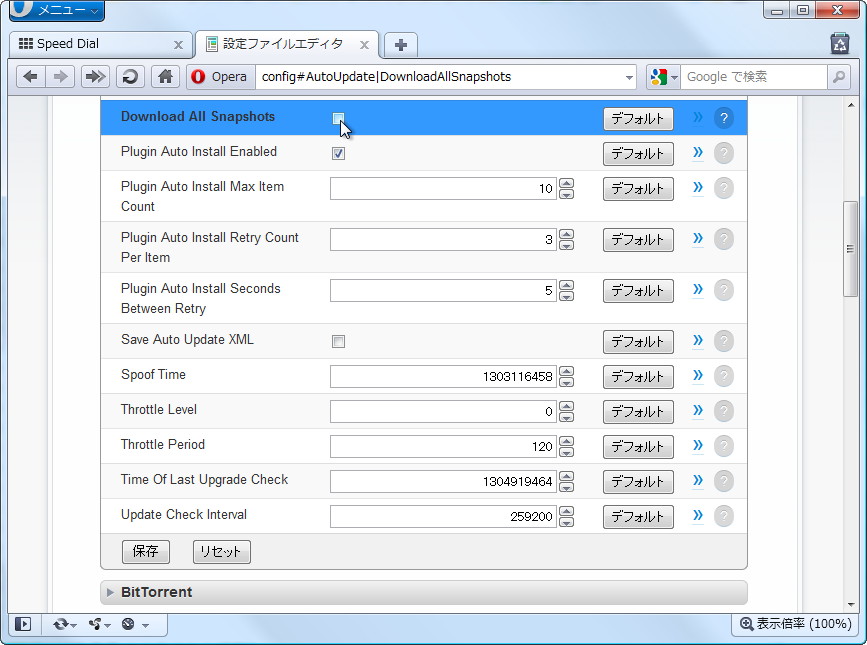Click the scrollbar up arrow
Viewport: 867px width, 645px height.
coord(850,105)
